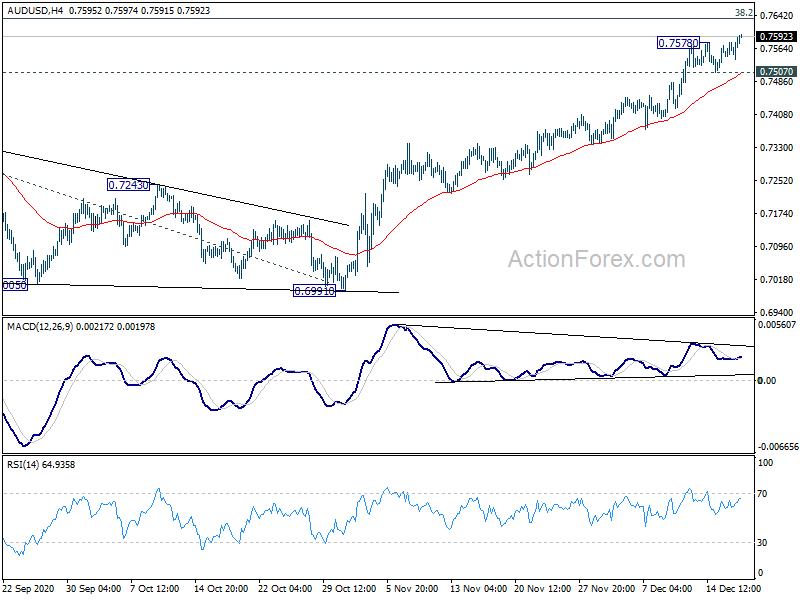Click the RSI(14) indicator label

tap(22, 464)
